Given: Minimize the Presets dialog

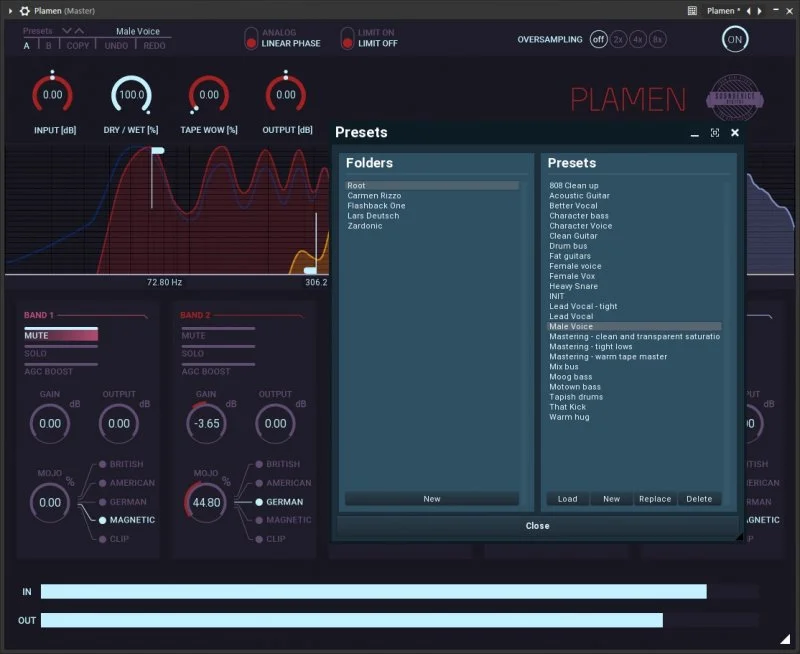Looking at the screenshot, I should (x=694, y=134).
